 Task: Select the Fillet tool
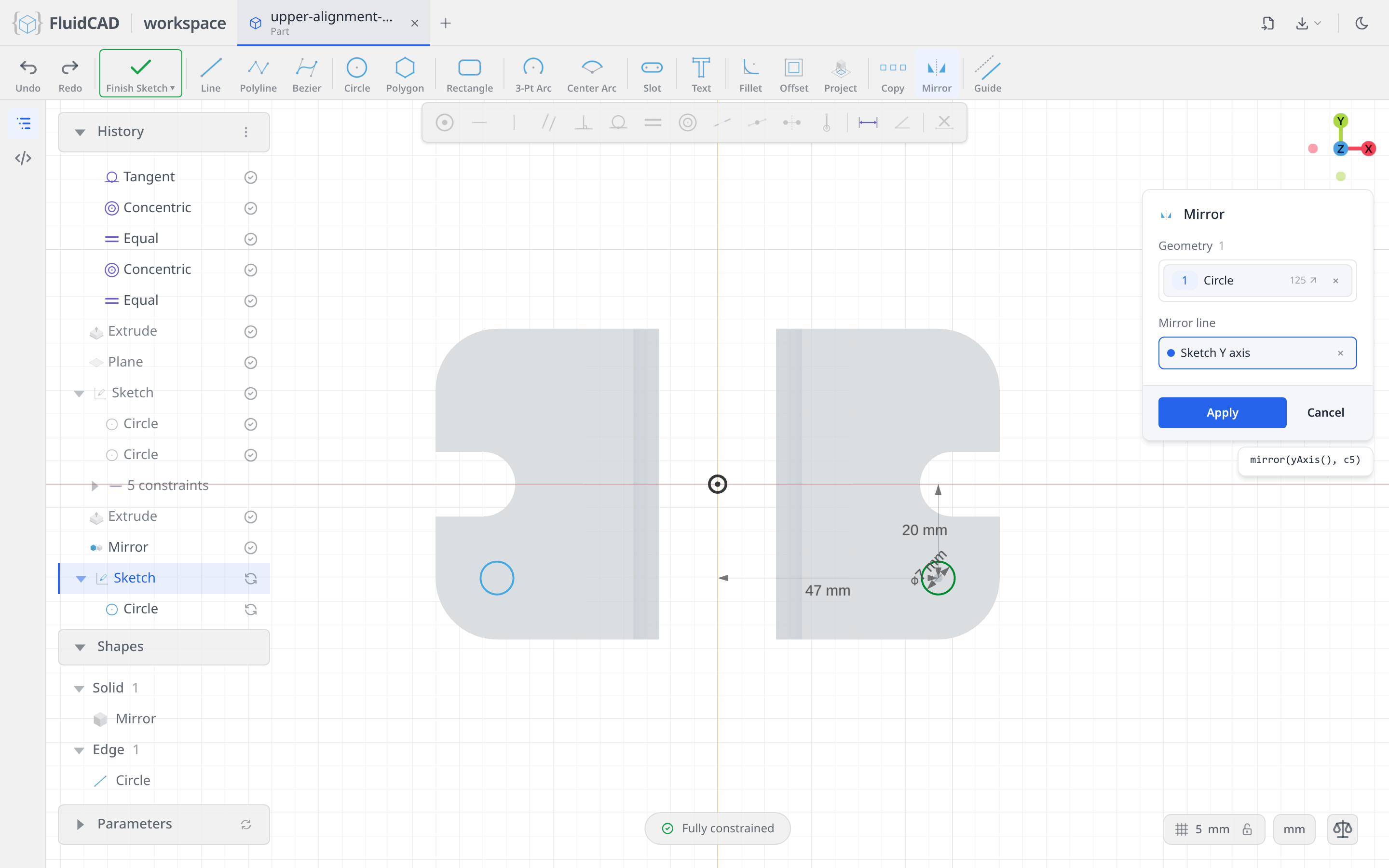[x=750, y=75]
